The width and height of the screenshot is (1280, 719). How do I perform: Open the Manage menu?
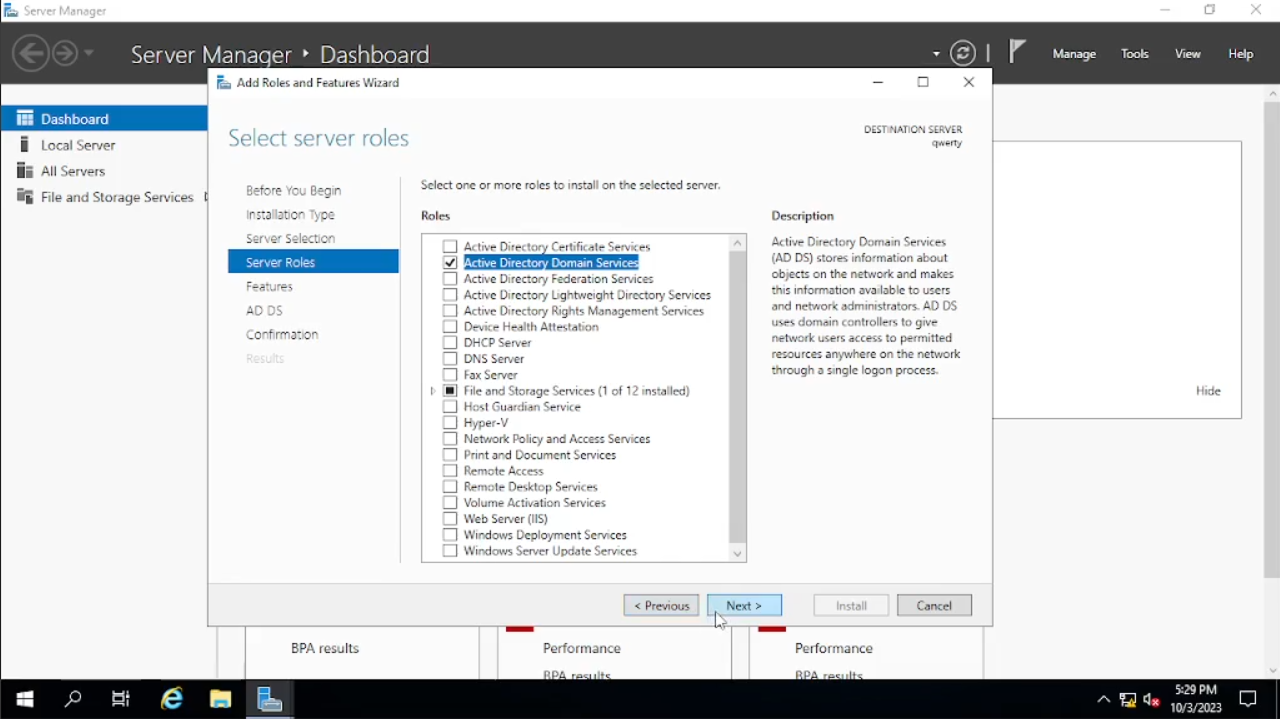pos(1074,54)
